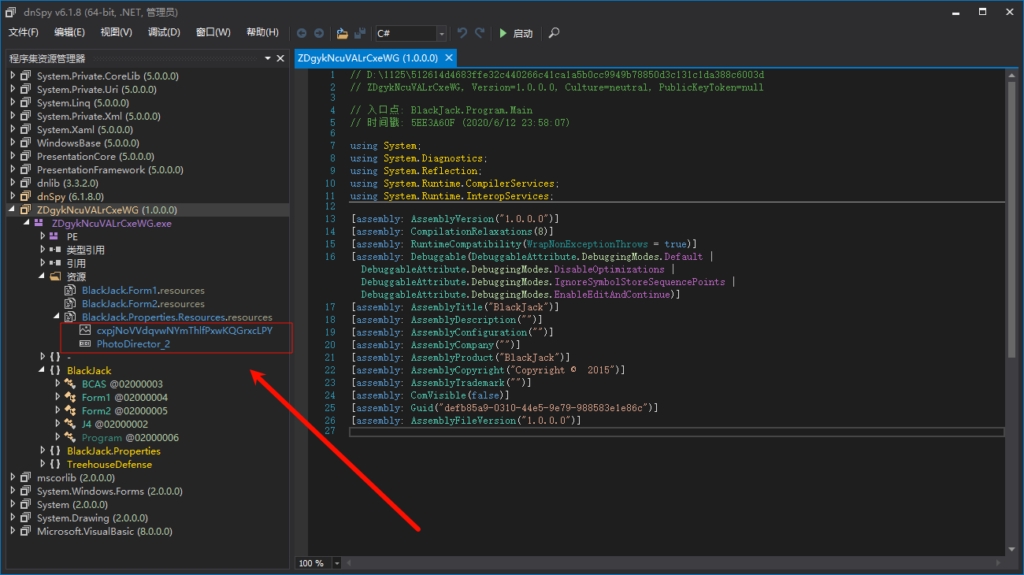Open the 窗口(W) menu
Viewport: 1024px width, 575px height.
[x=213, y=32]
